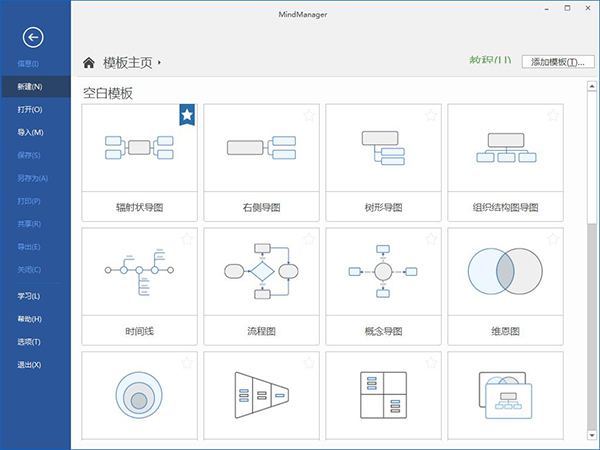Click the back arrow circle icon

[x=33, y=37]
